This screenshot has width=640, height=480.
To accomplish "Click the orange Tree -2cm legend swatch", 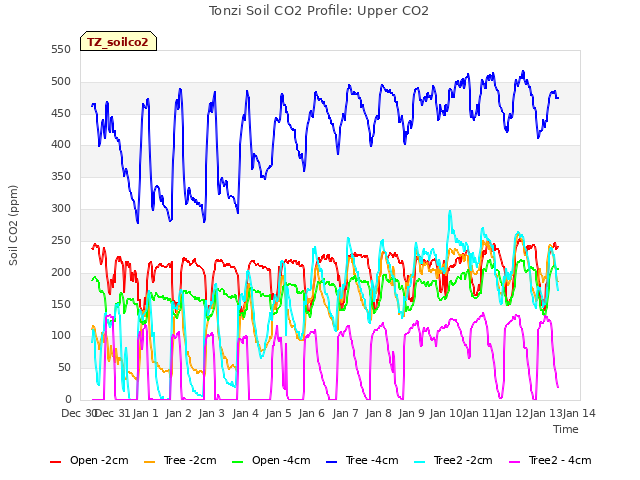I will (x=150, y=462).
